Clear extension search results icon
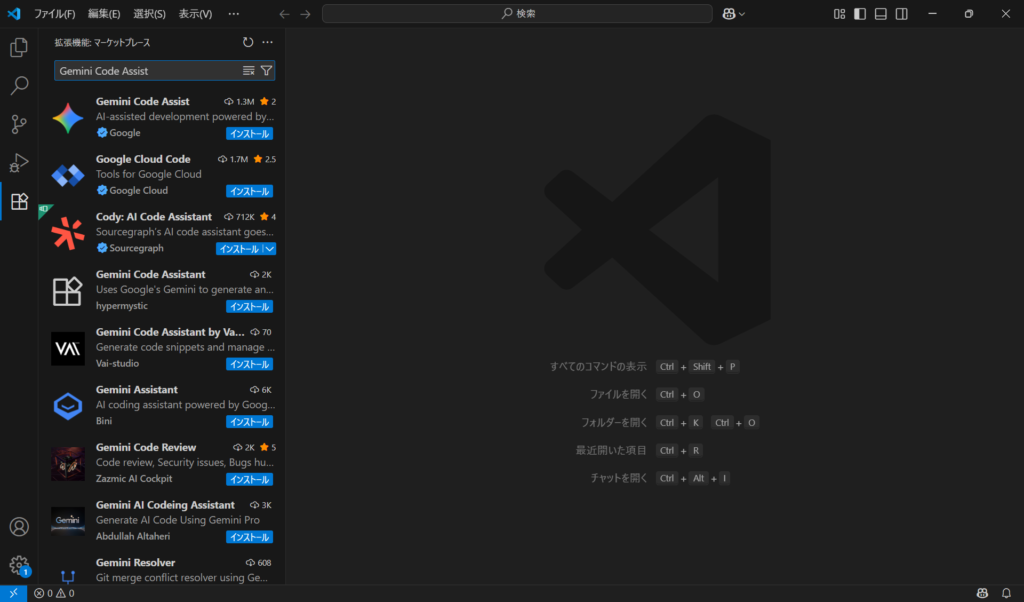The image size is (1024, 602). point(249,71)
